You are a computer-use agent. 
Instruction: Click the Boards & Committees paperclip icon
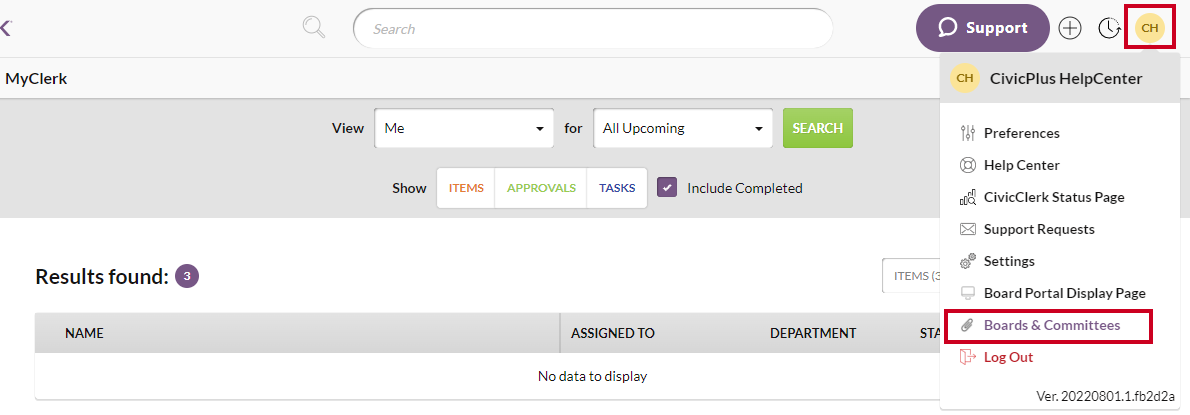(x=968, y=325)
